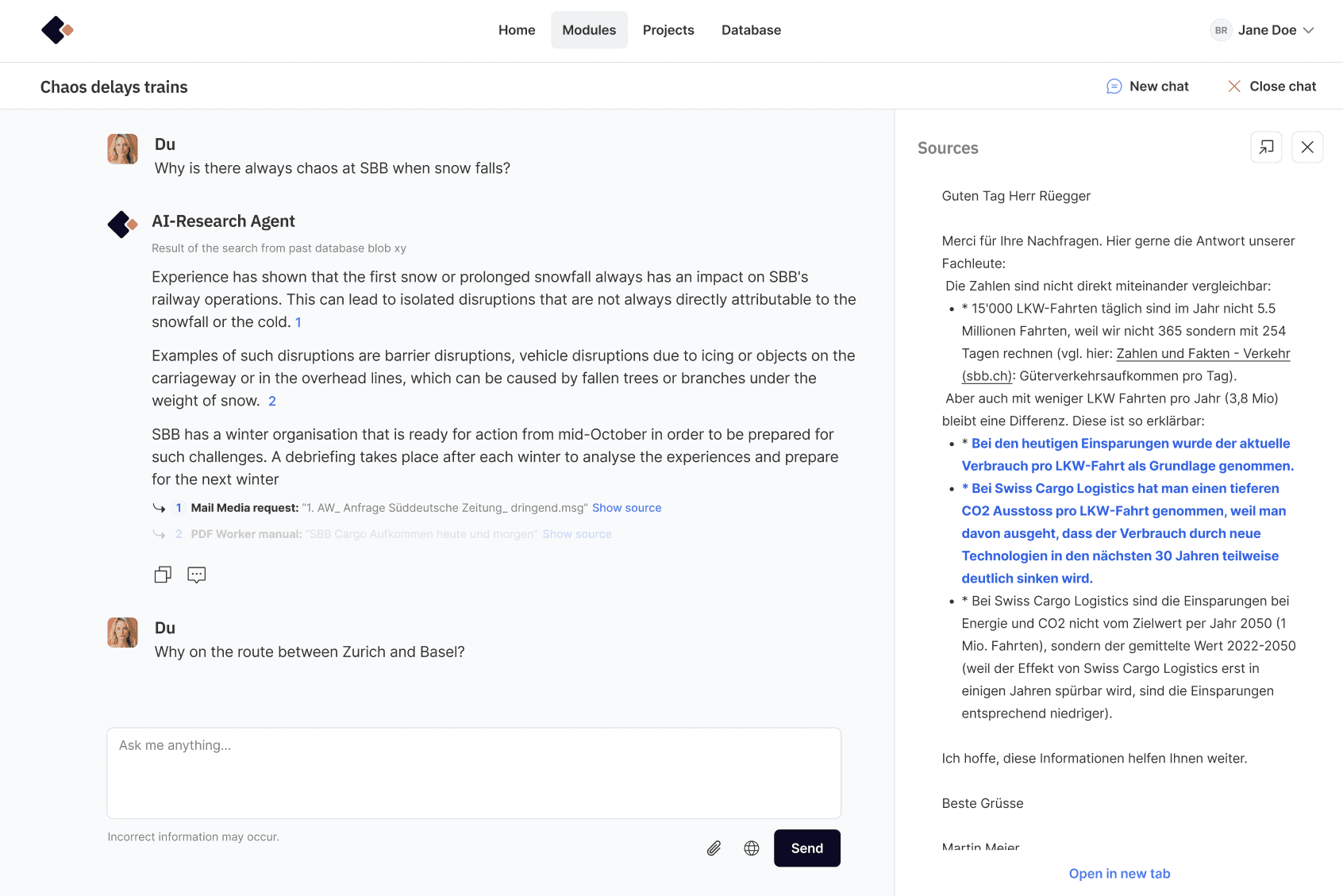Show source for Mail Media request
The image size is (1343, 896).
coord(626,508)
